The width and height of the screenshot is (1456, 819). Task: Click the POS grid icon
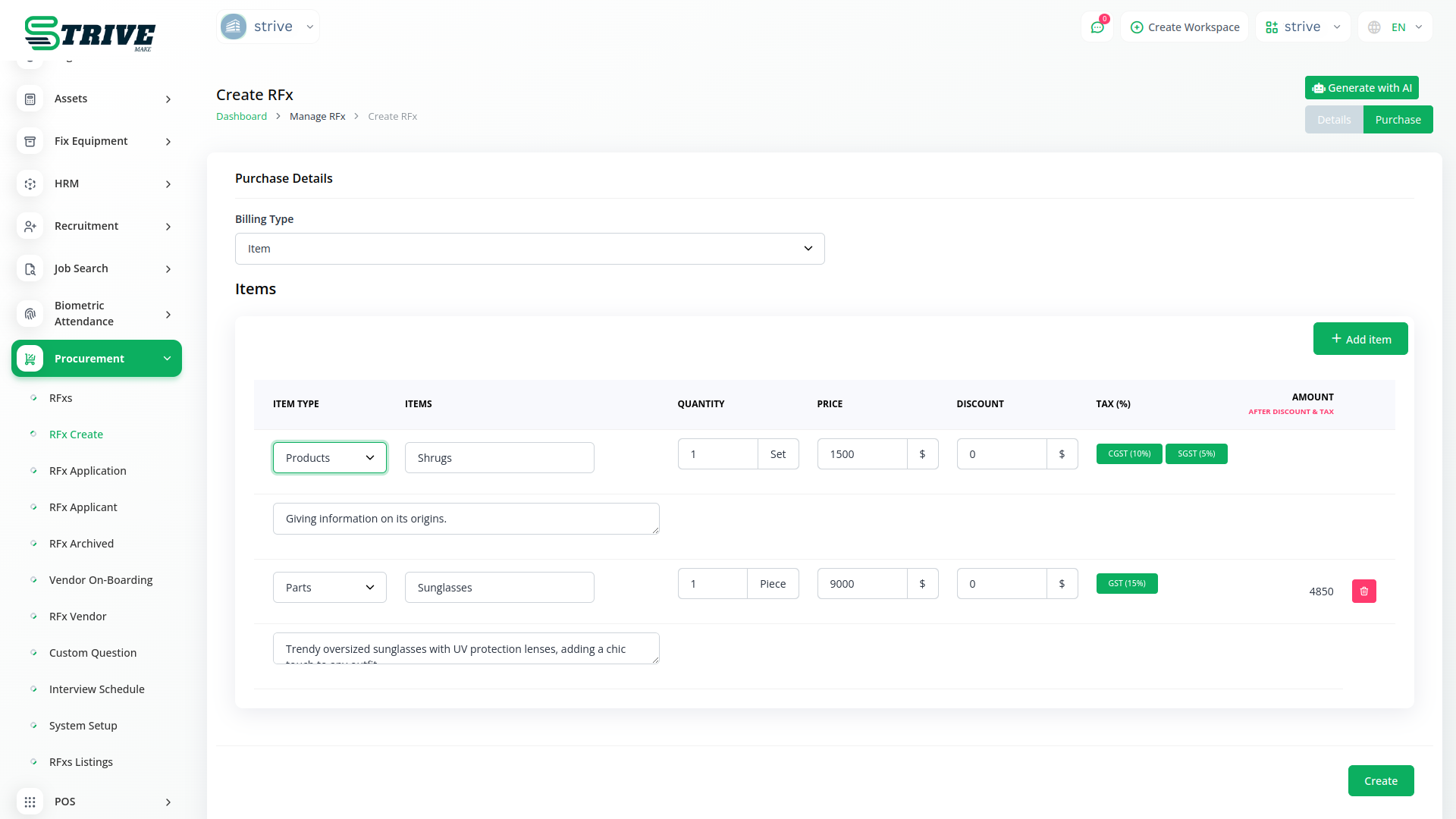click(30, 802)
